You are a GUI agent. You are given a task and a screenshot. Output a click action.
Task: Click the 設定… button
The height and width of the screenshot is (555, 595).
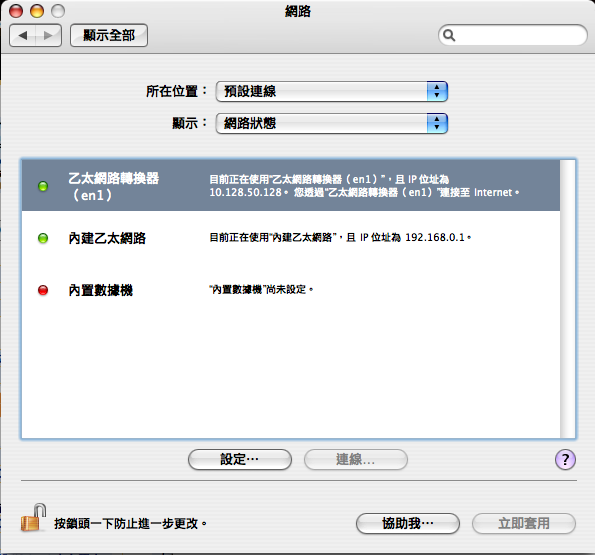(x=240, y=459)
